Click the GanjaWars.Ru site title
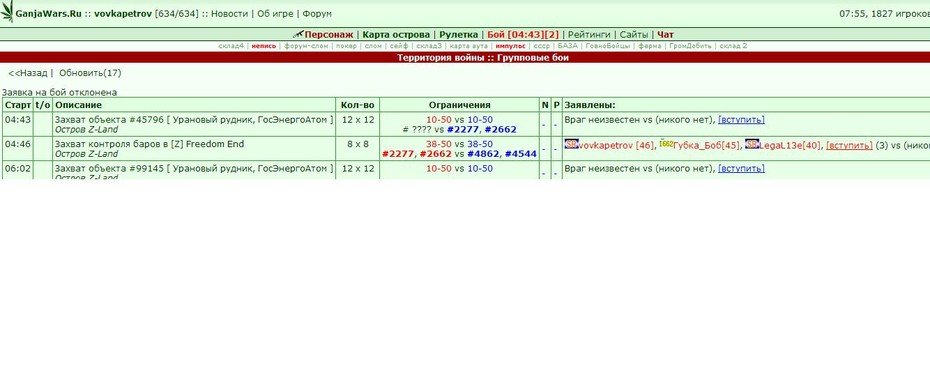Screen dimensions: 930x366 tap(49, 13)
